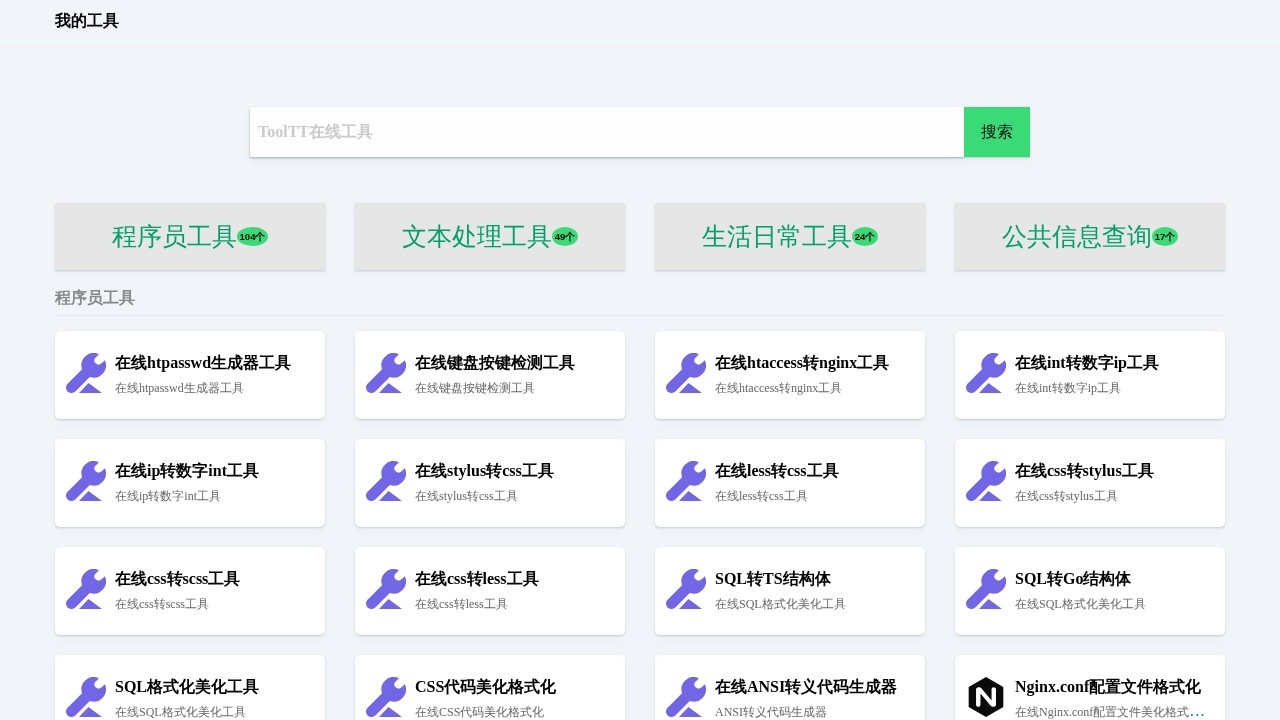Click the wrench icon on 在线stylus转css工具 card
The height and width of the screenshot is (720, 1280).
click(385, 481)
